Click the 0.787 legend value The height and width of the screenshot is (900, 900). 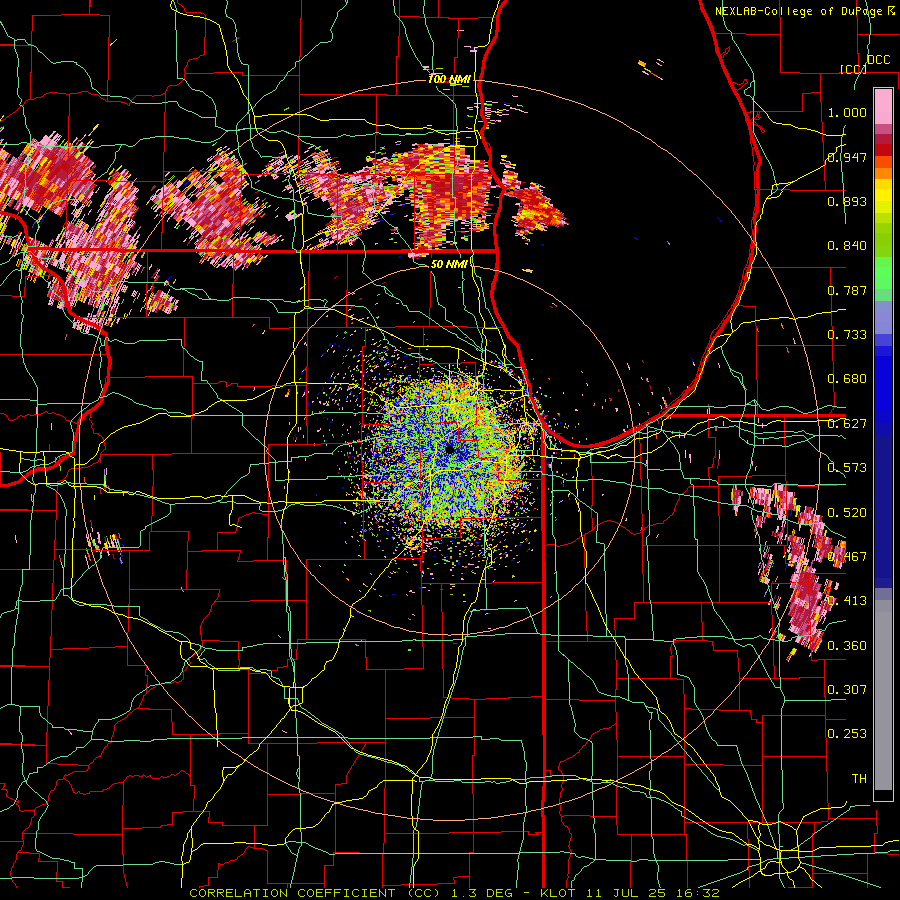[x=847, y=290]
